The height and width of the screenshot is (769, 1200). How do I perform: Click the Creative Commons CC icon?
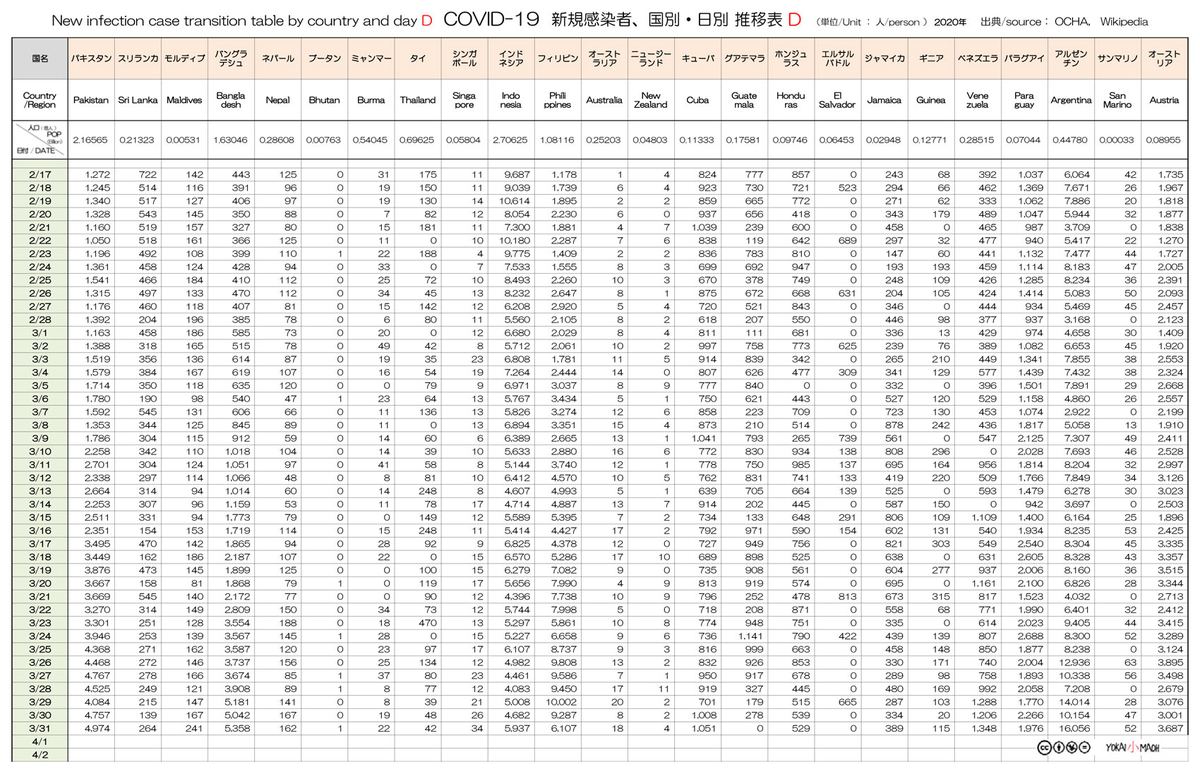point(1043,748)
